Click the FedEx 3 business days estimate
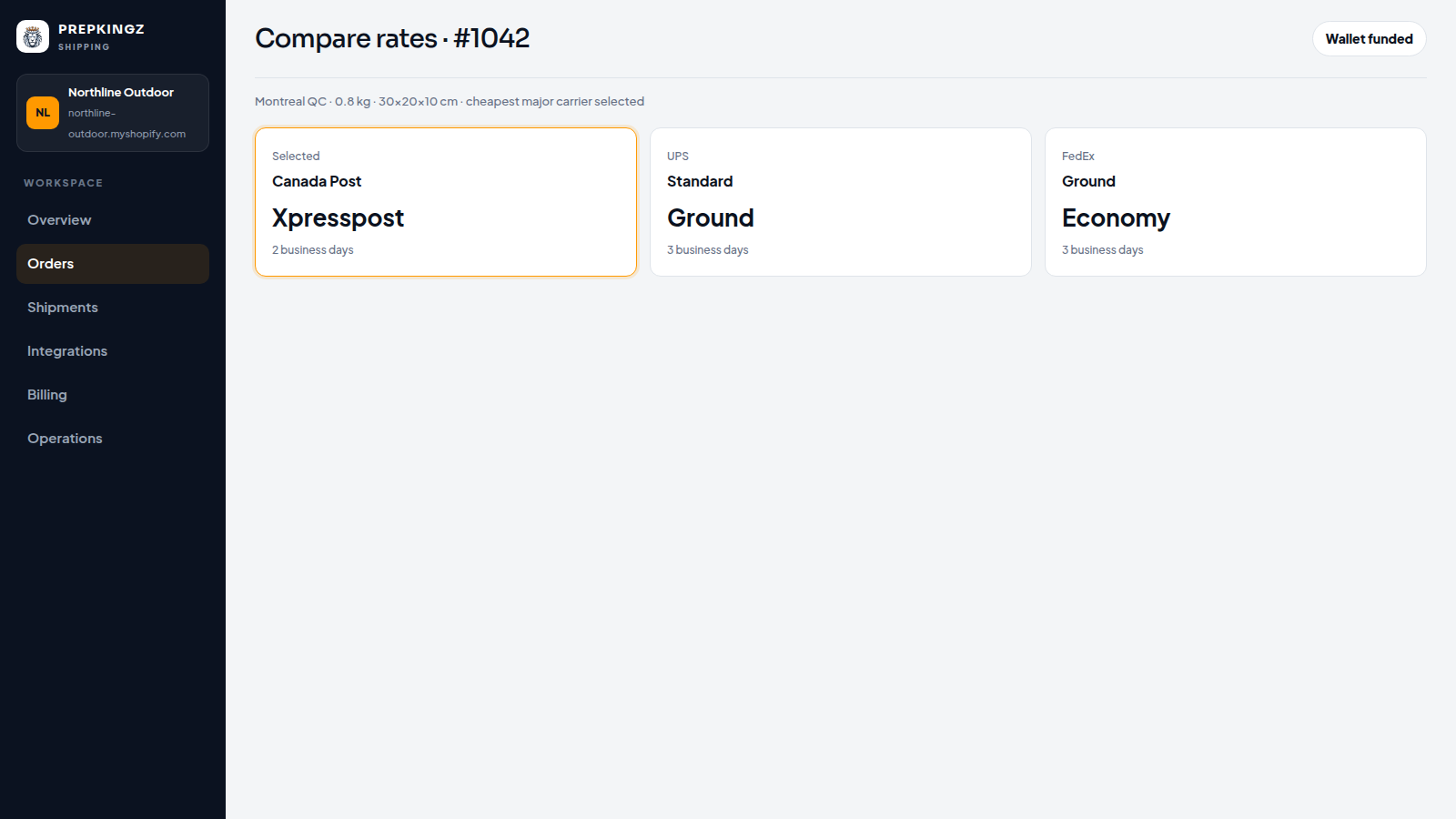This screenshot has height=819, width=1456. pyautogui.click(x=1103, y=250)
